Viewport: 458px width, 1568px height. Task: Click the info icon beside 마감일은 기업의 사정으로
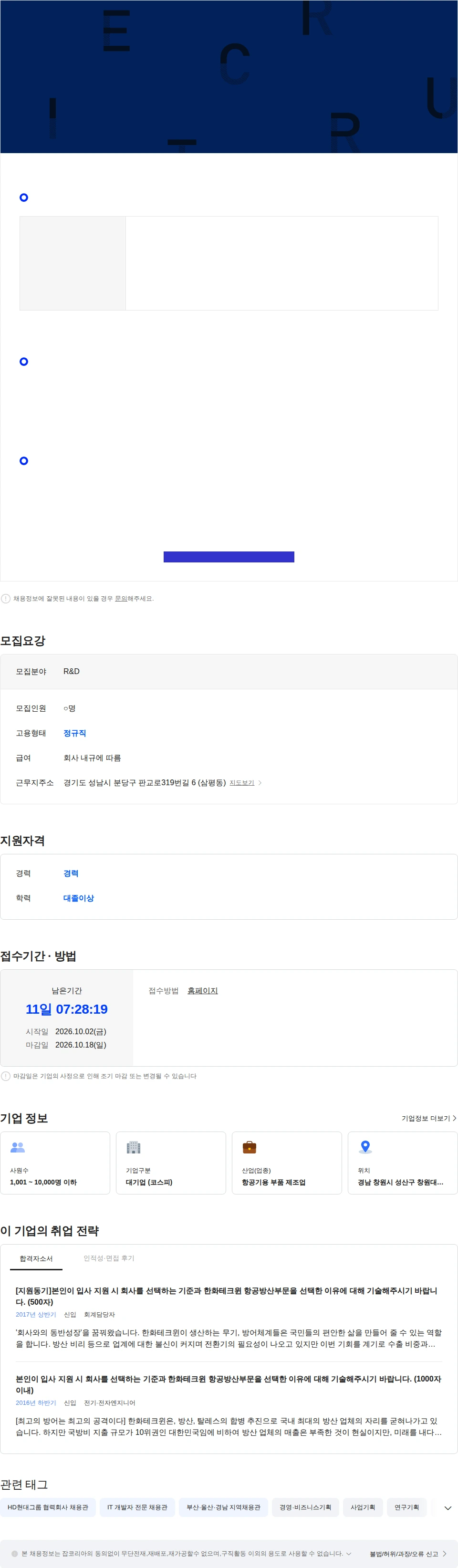[5, 1076]
